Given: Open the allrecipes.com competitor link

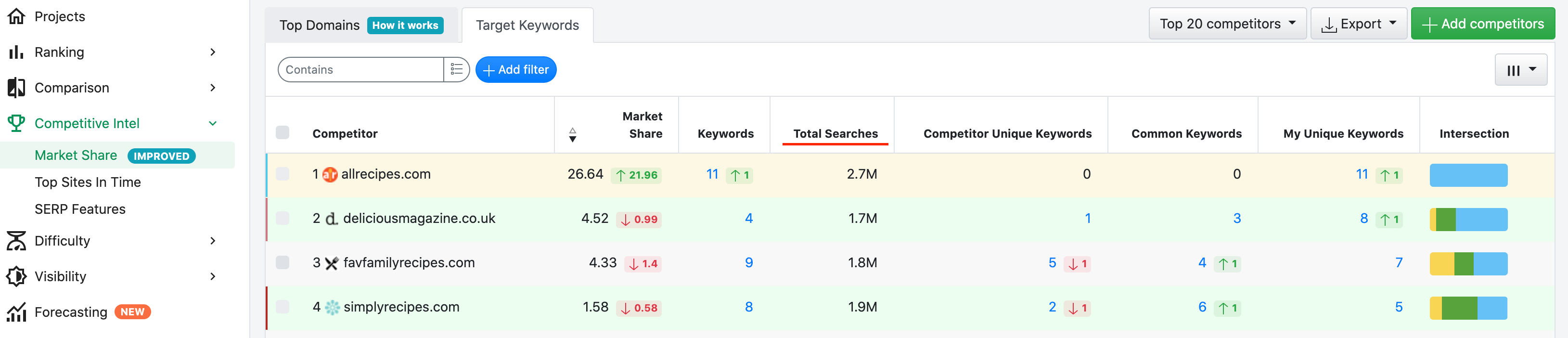Looking at the screenshot, I should (x=386, y=174).
